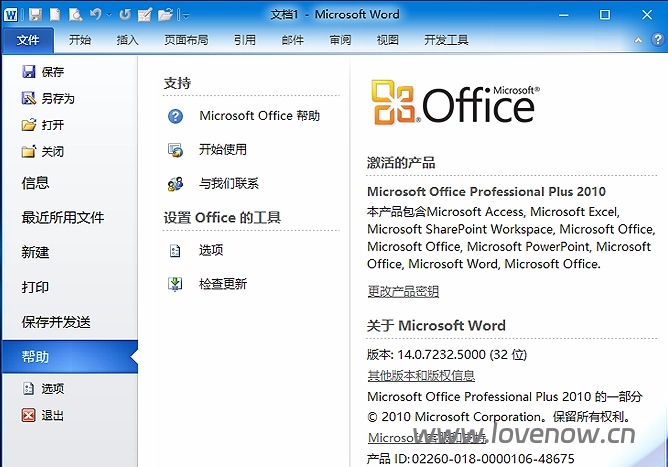The height and width of the screenshot is (467, 668).
Task: Open the 审阅 tab
Action: pos(340,40)
